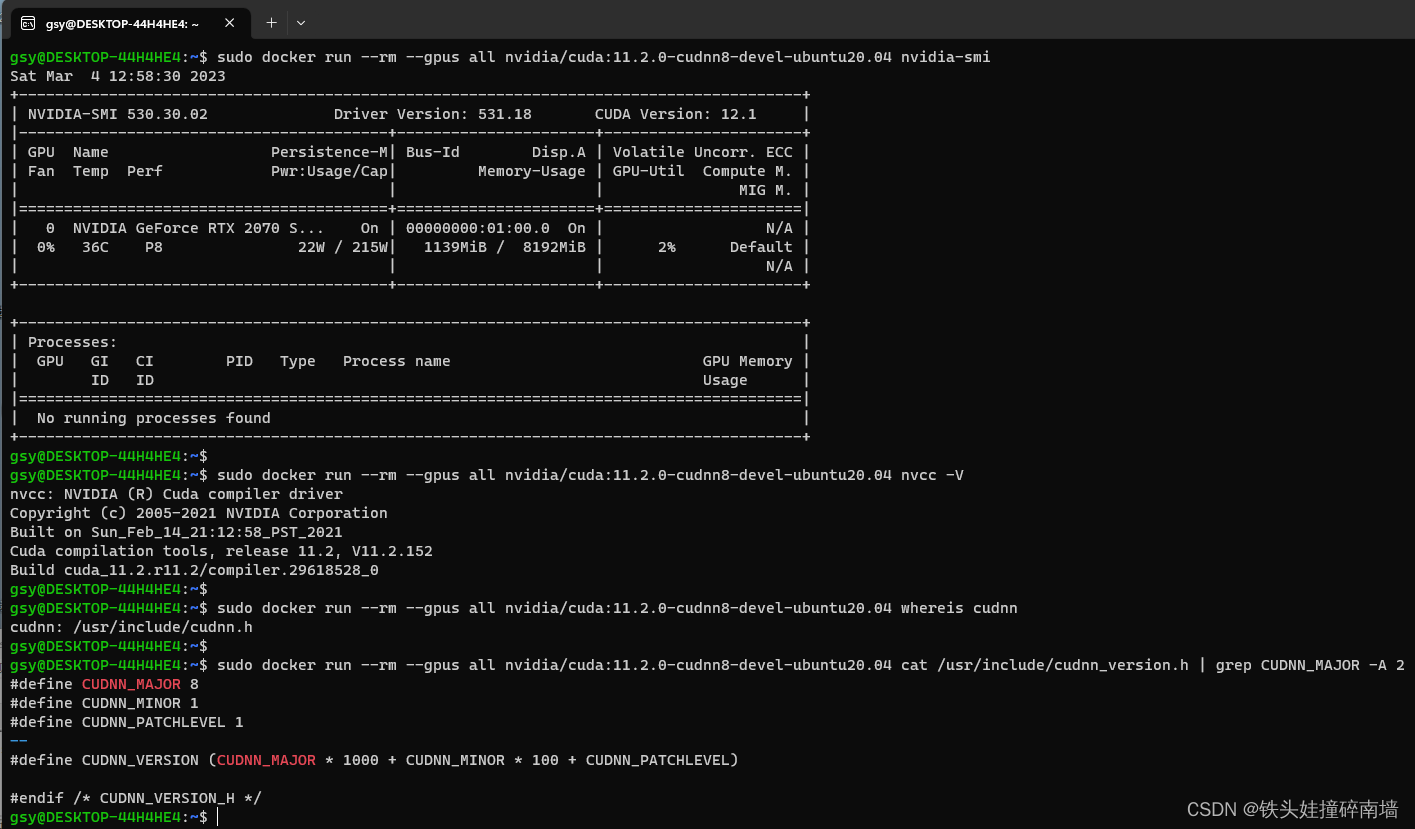Click the date line Sat Mar 4 12:58:30 2023
The width and height of the screenshot is (1415, 829).
tap(118, 76)
